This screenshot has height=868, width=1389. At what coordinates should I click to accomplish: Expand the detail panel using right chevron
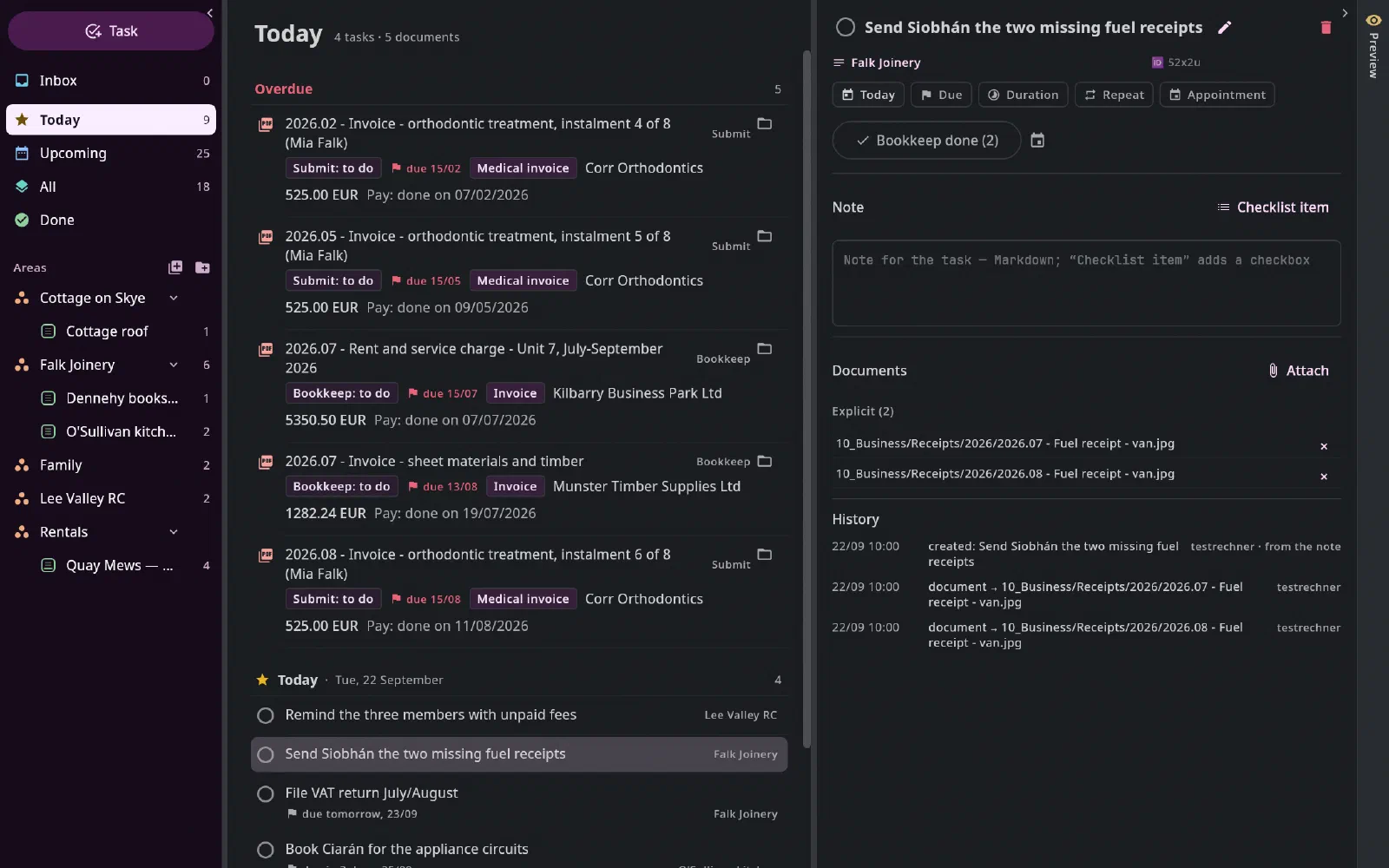tap(1345, 13)
